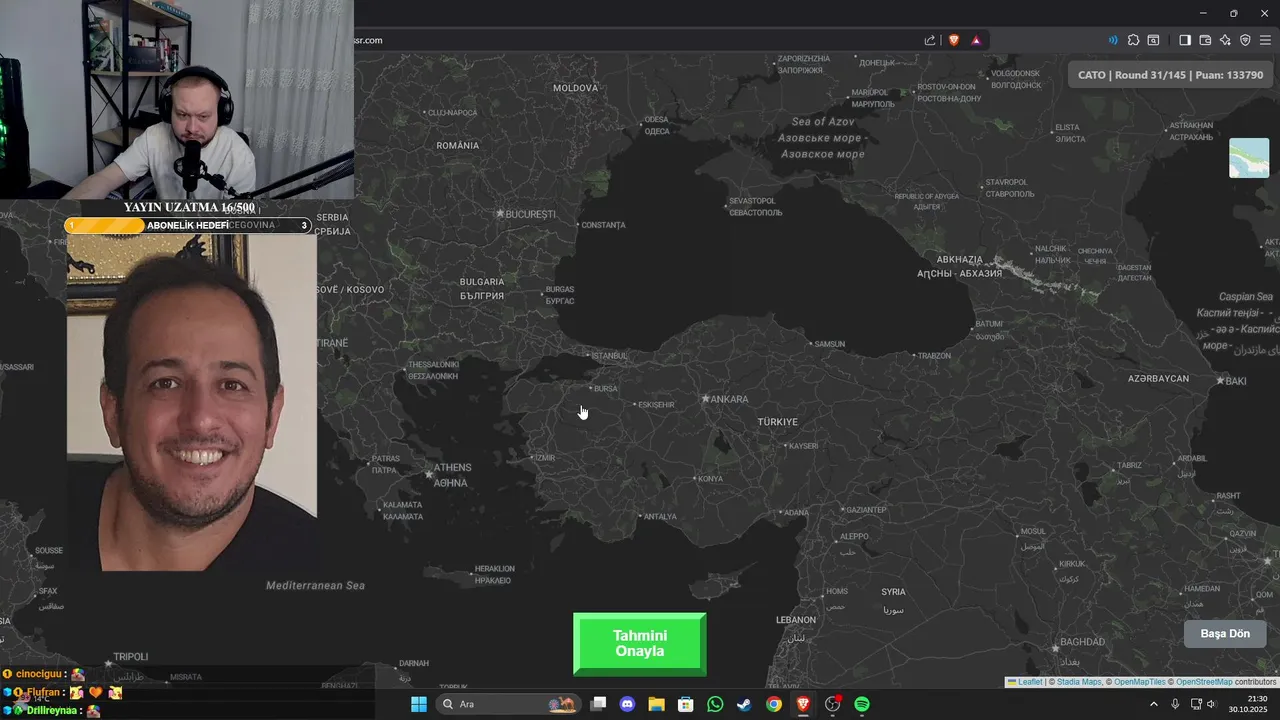Confirm guess with Tahmini Onayla button

point(640,644)
